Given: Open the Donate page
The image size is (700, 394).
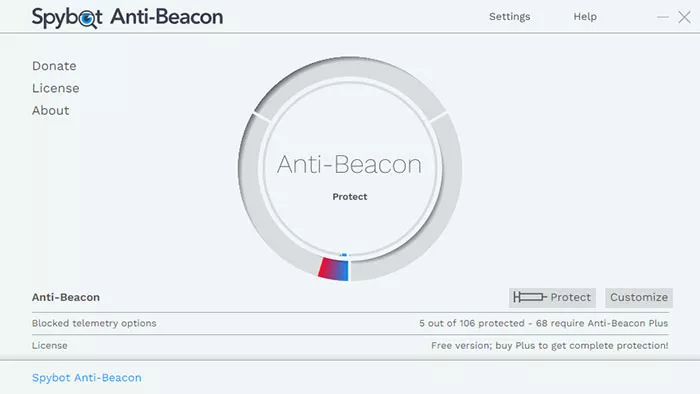Looking at the screenshot, I should click(x=54, y=66).
